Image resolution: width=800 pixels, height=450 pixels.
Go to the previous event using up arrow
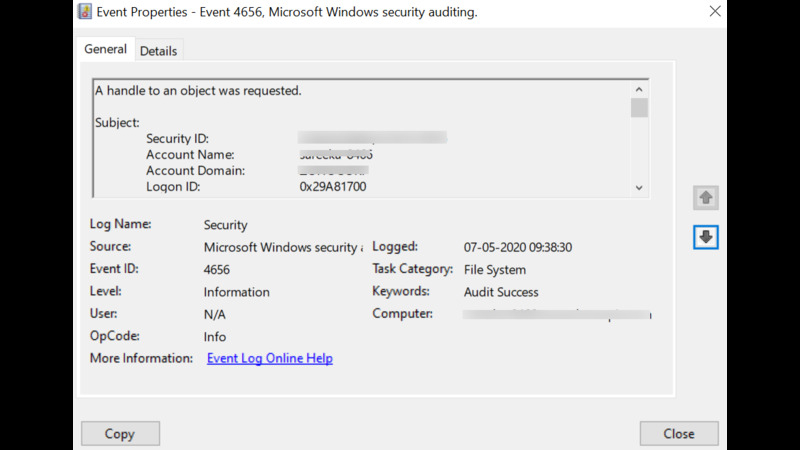706,197
